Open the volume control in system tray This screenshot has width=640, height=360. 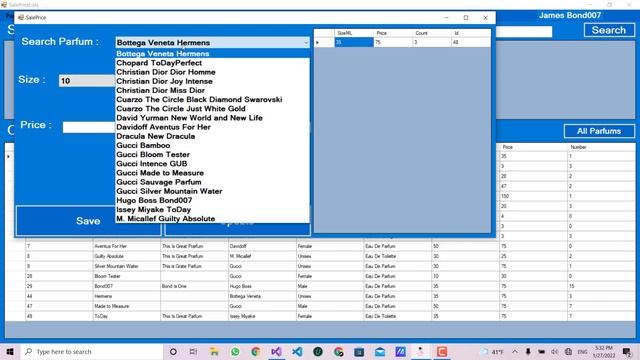pyautogui.click(x=554, y=351)
